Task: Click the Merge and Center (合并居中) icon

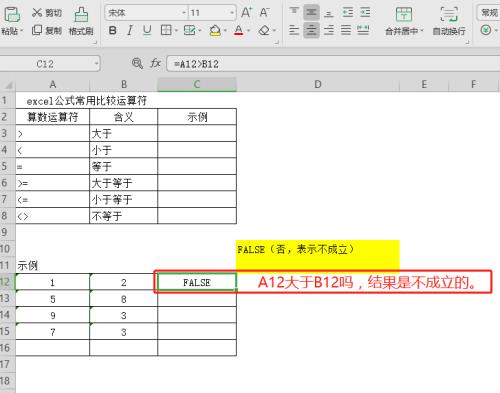Action: [x=404, y=15]
